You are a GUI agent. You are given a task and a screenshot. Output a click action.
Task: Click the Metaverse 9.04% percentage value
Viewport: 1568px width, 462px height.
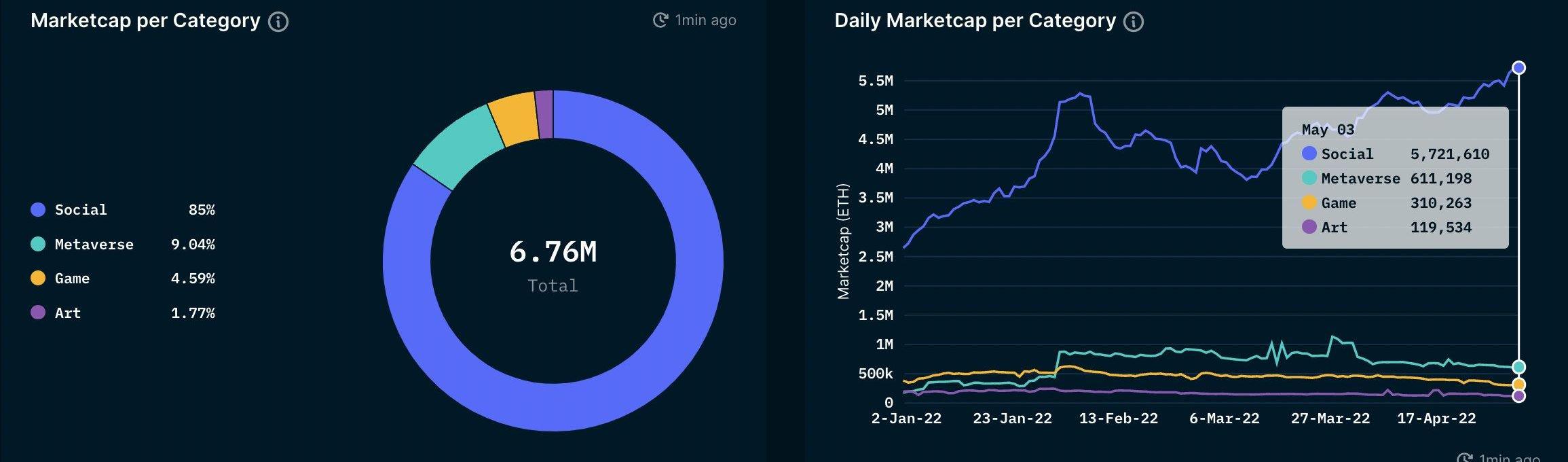193,244
